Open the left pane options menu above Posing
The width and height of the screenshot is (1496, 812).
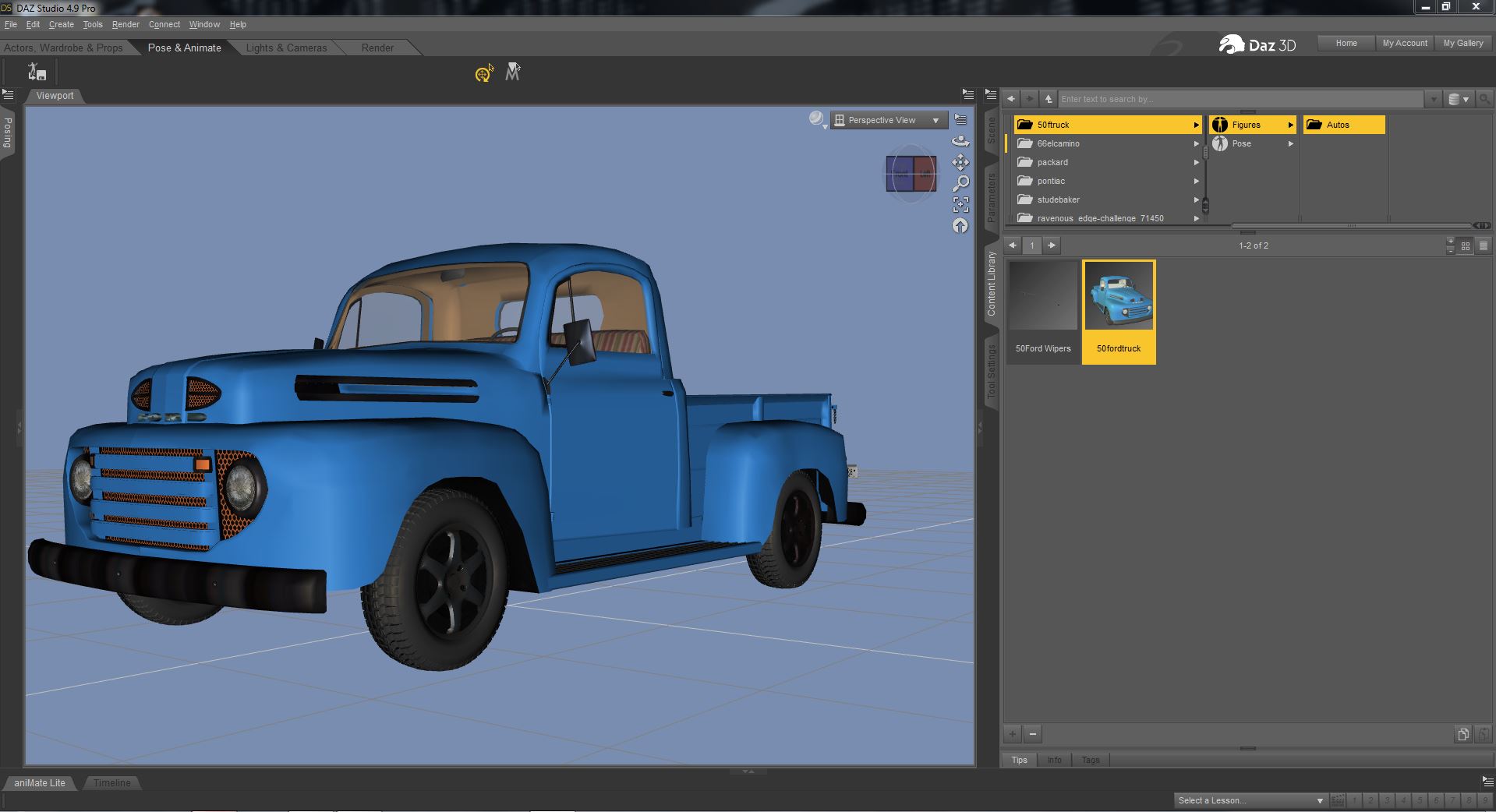8,94
